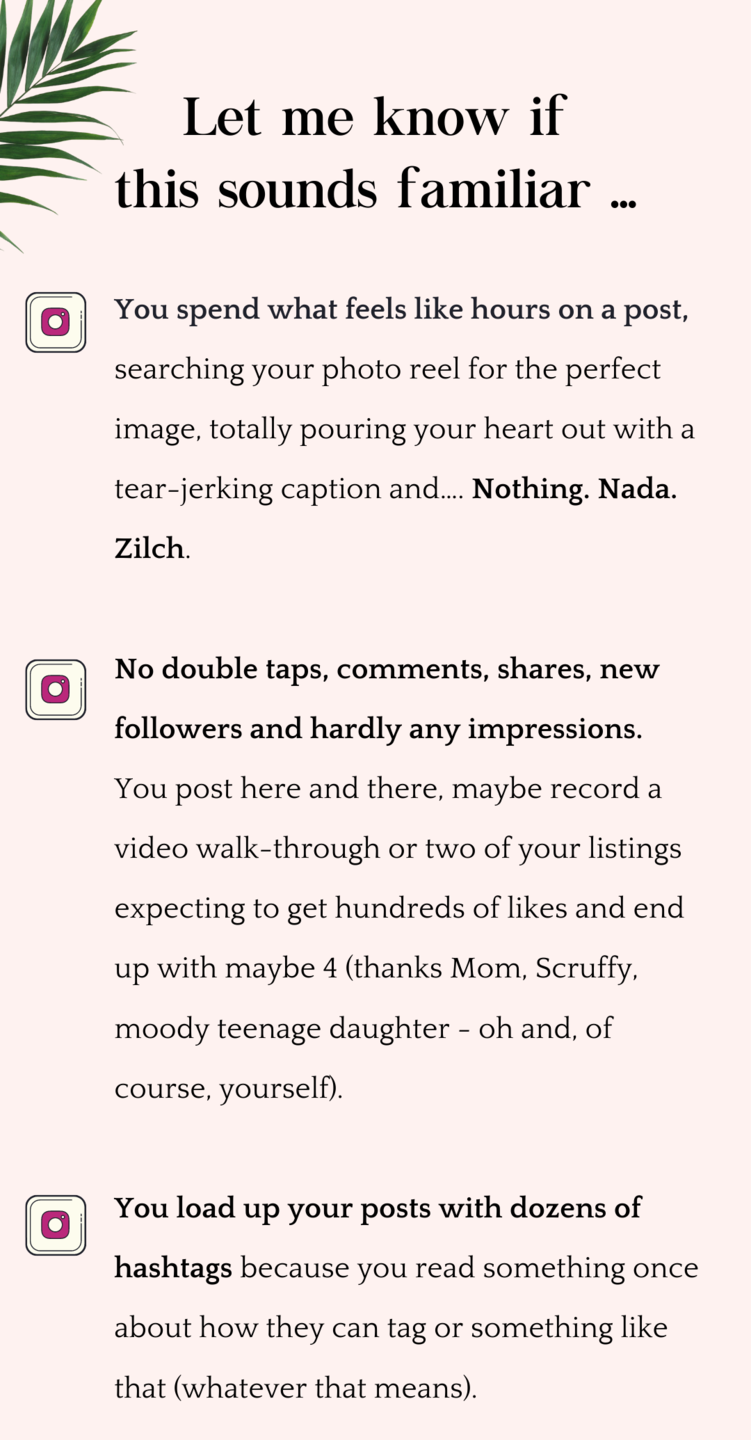This screenshot has width=751, height=1440.
Task: Click the heading 'Let me know if'
Action: (374, 118)
